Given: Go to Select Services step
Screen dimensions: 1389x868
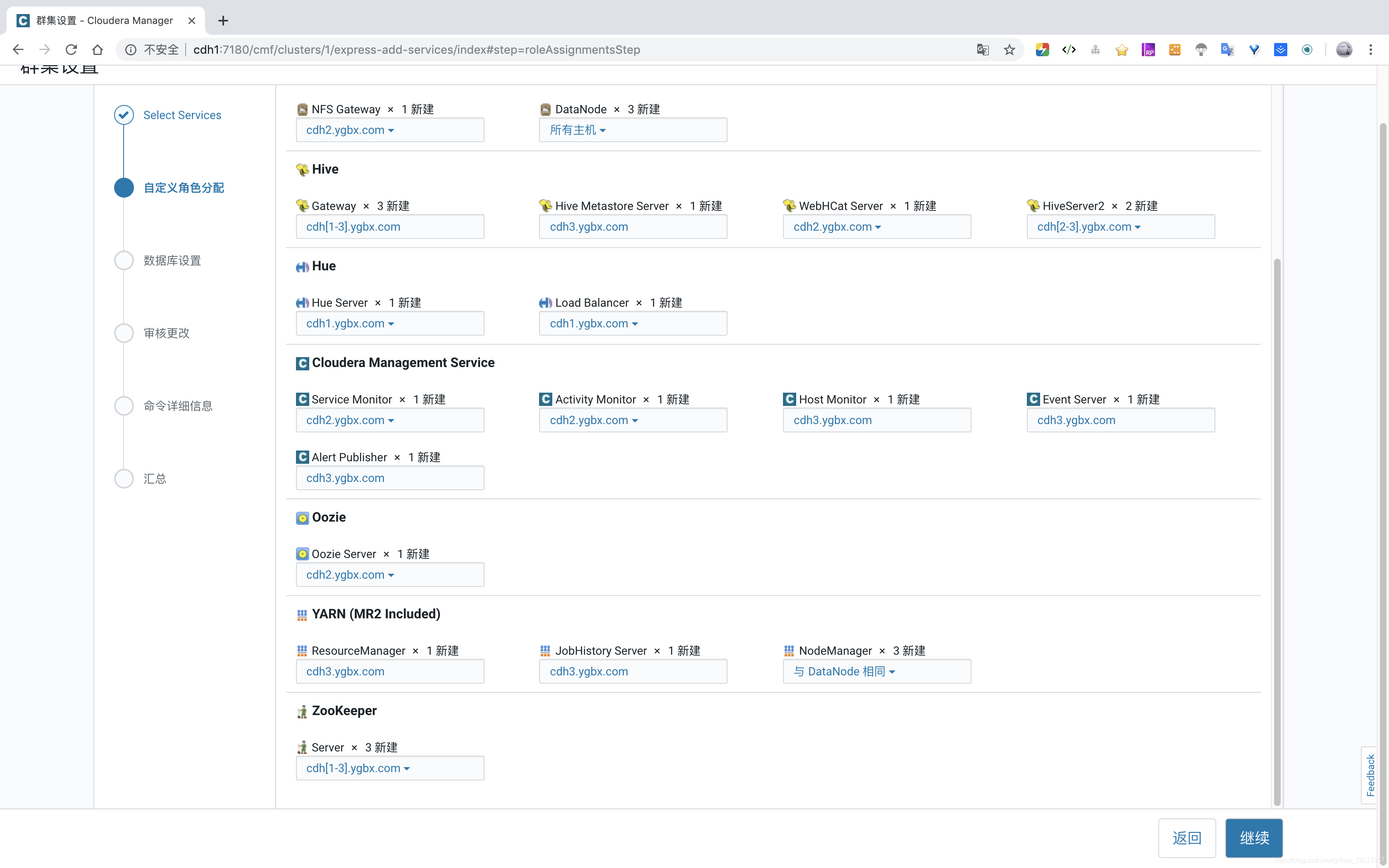Looking at the screenshot, I should pos(182,115).
